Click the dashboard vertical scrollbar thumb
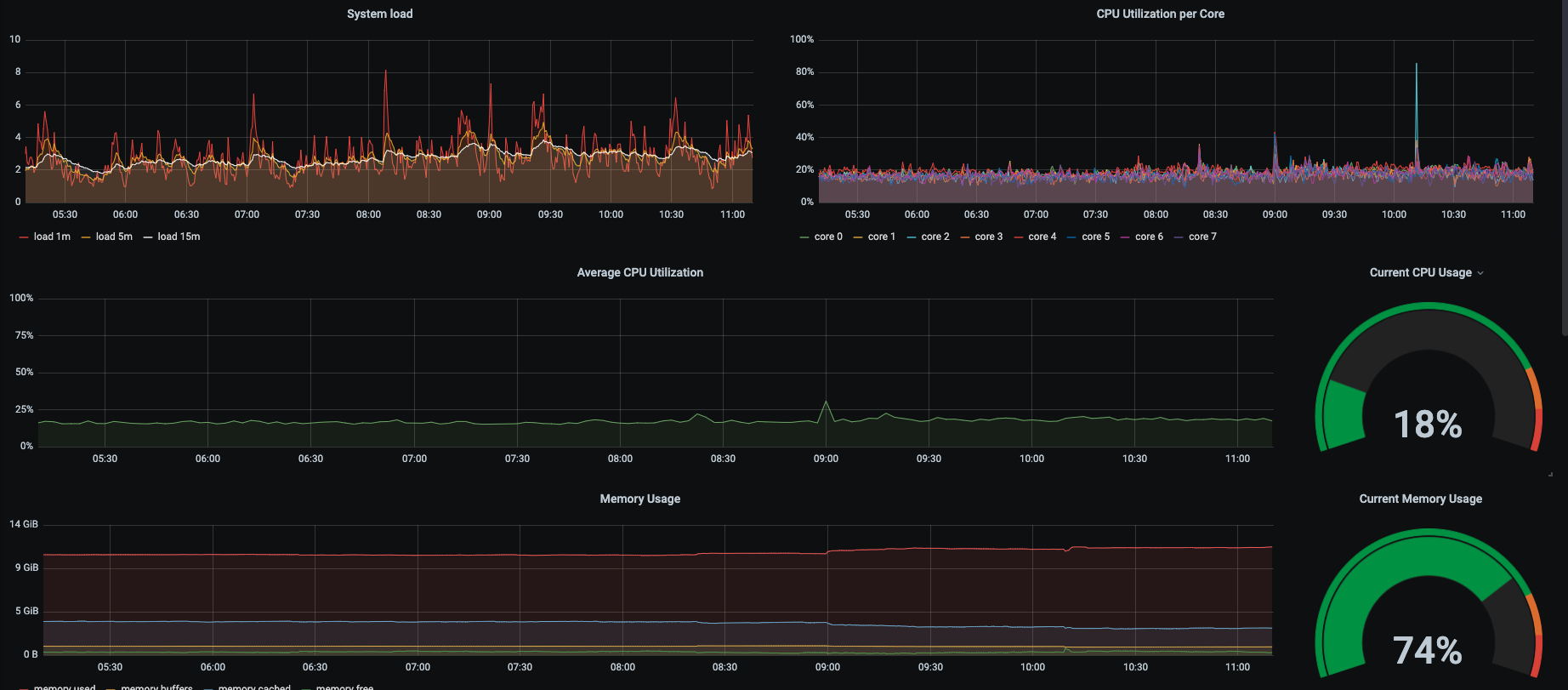Image resolution: width=1568 pixels, height=690 pixels. pos(1565,168)
